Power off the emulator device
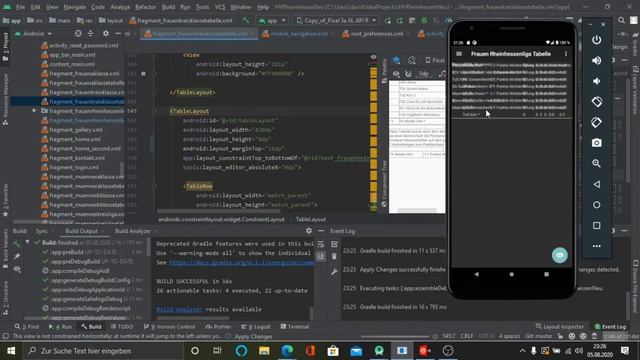This screenshot has height=360, width=640. tap(596, 40)
